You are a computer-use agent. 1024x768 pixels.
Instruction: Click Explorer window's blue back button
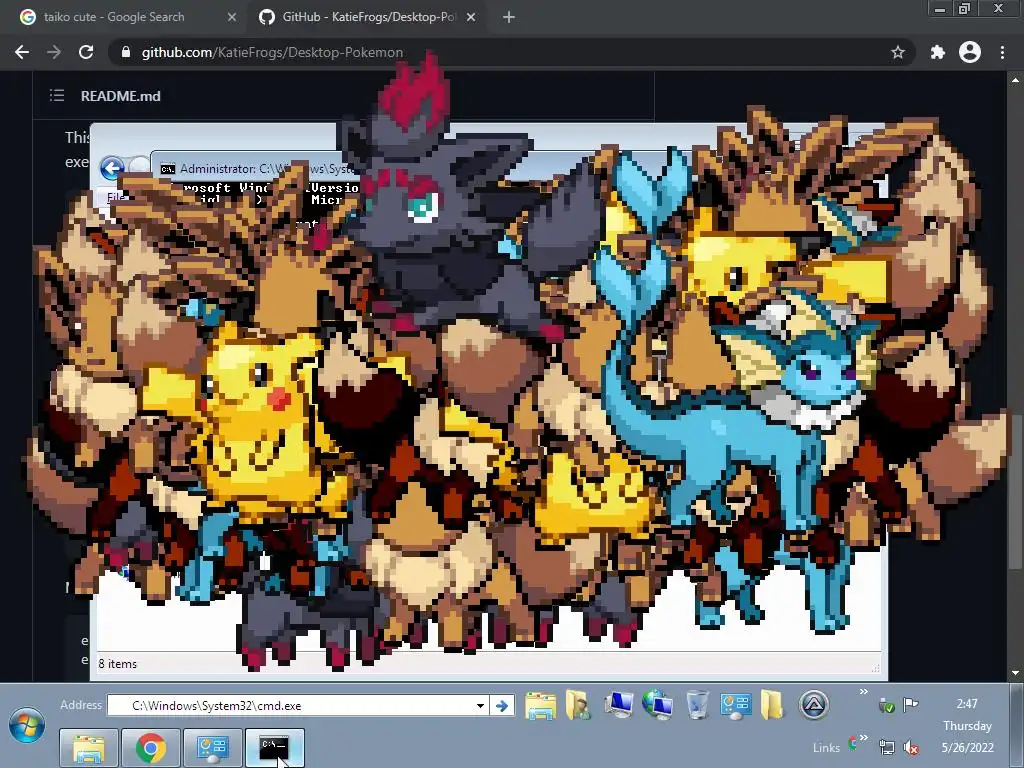coord(112,168)
